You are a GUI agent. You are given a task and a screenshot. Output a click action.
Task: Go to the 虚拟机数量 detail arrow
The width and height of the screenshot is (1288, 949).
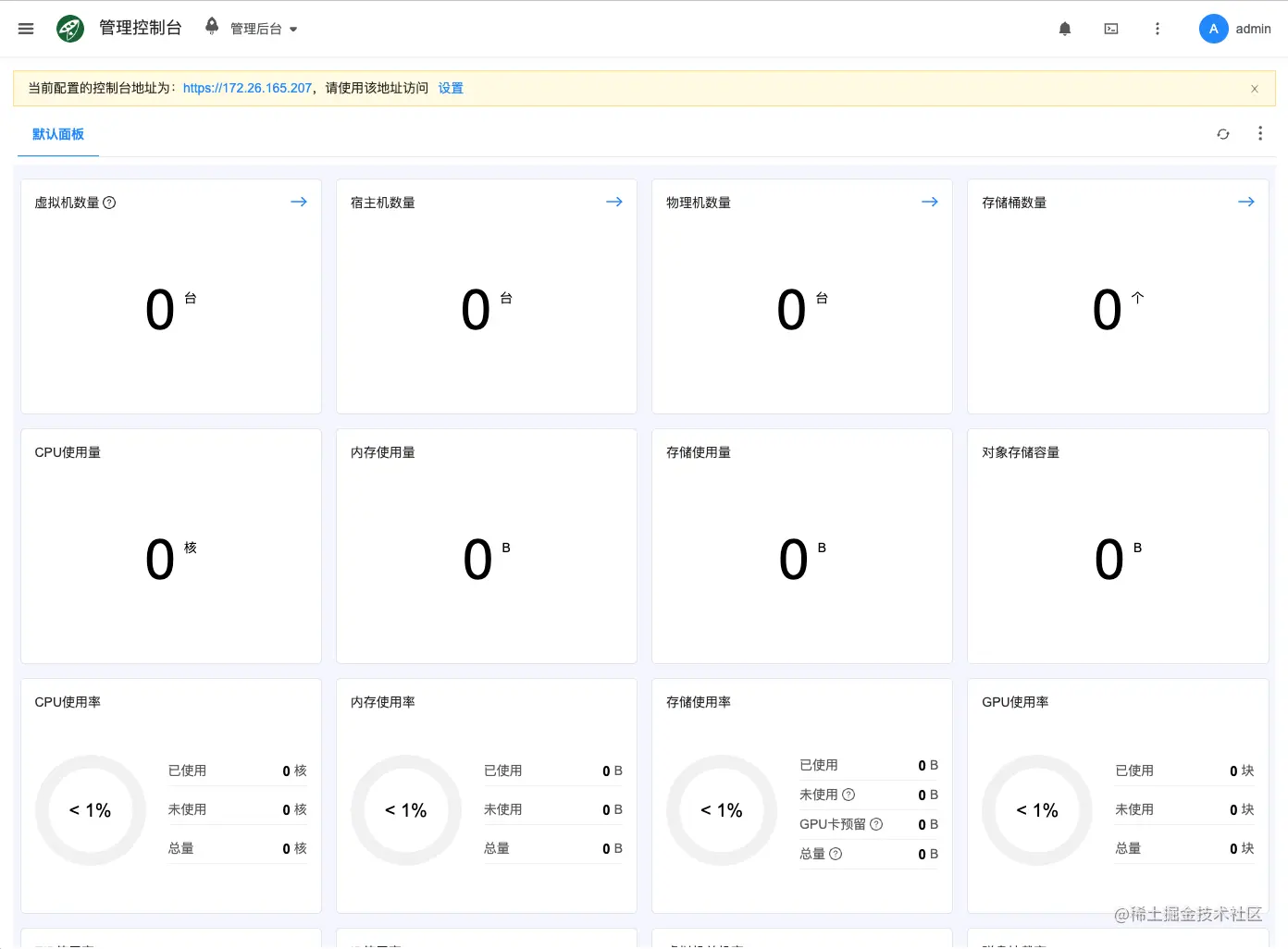tap(299, 202)
